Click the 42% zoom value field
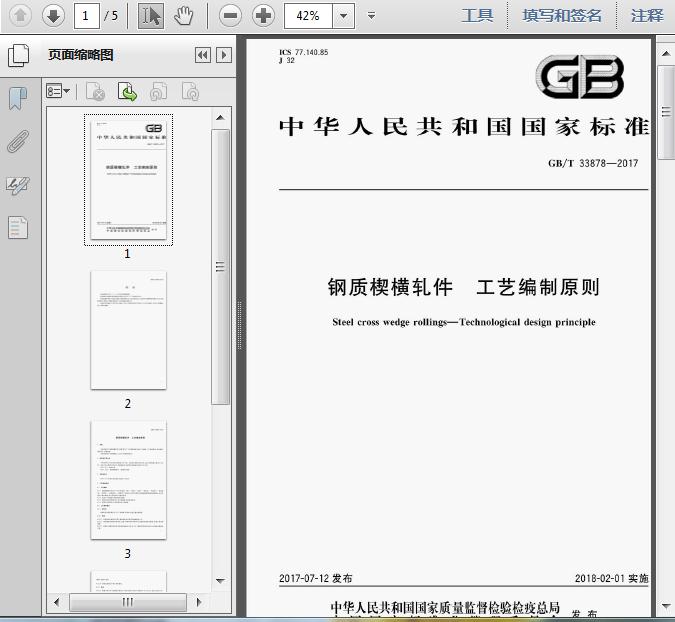This screenshot has width=675, height=622. pos(308,16)
